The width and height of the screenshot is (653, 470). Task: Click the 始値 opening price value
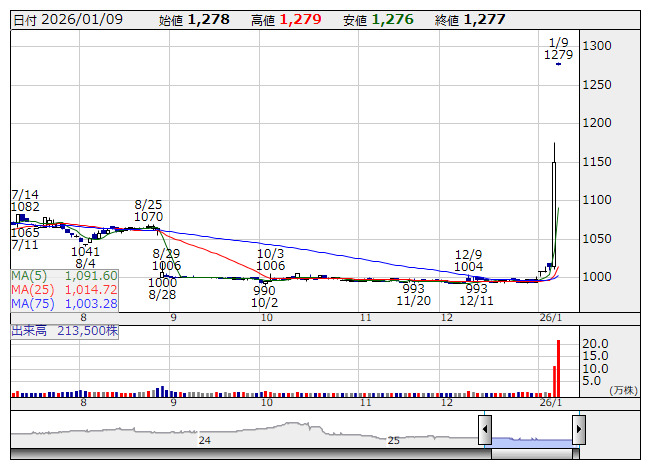click(x=208, y=19)
